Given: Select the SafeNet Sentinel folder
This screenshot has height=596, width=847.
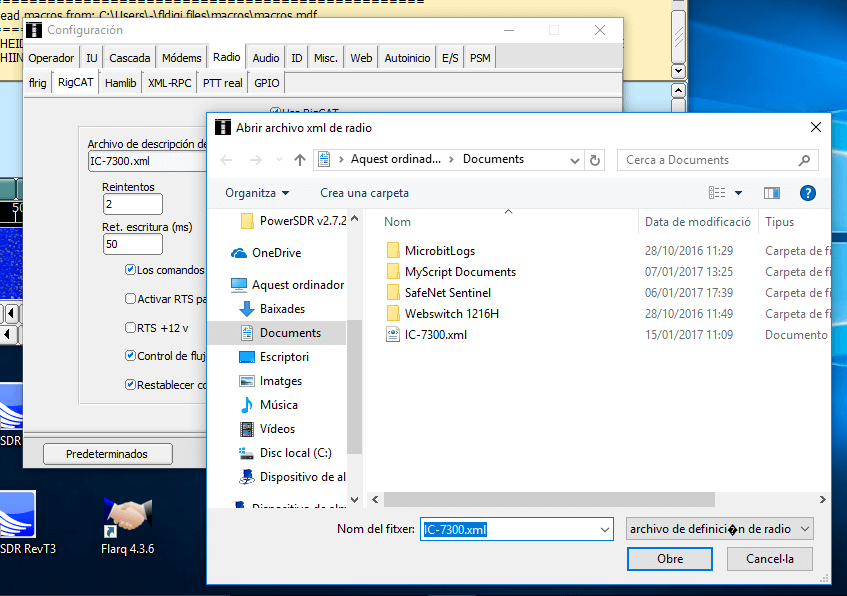Looking at the screenshot, I should pos(439,293).
